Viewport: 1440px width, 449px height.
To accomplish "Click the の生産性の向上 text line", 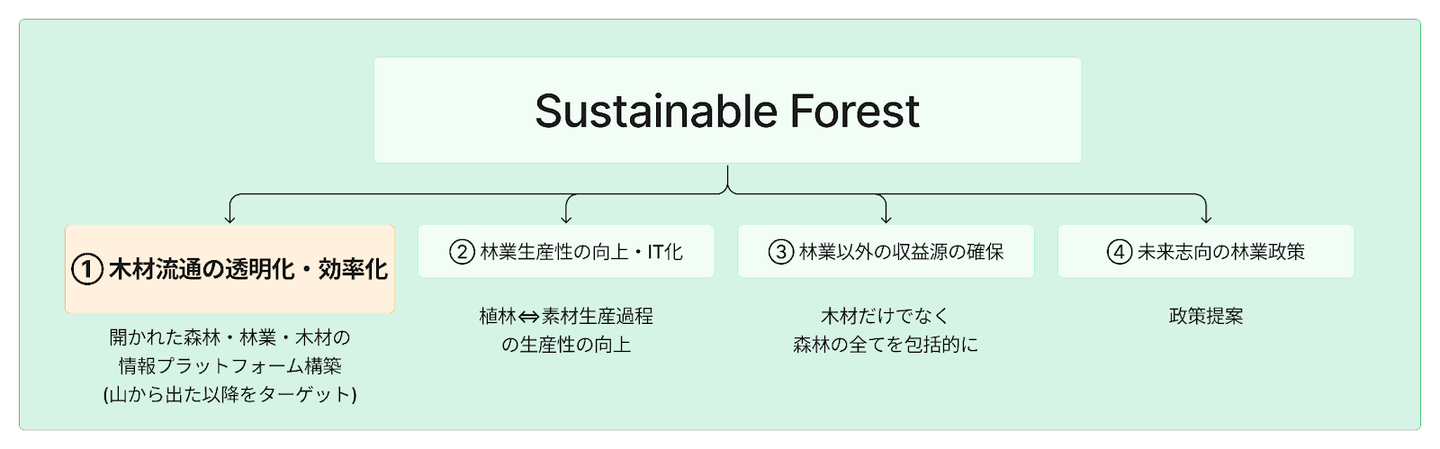I will click(566, 345).
